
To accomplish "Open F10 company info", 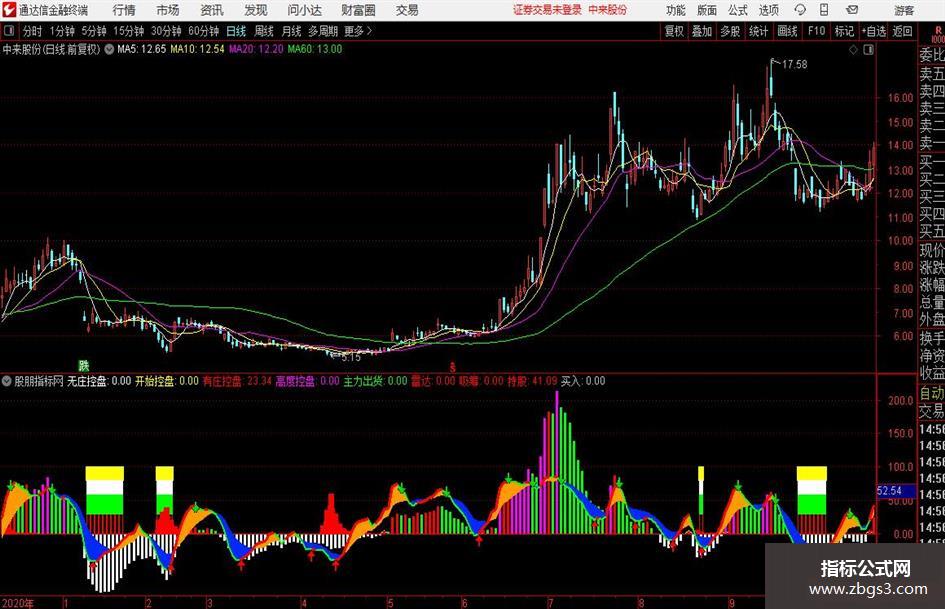I will (816, 31).
